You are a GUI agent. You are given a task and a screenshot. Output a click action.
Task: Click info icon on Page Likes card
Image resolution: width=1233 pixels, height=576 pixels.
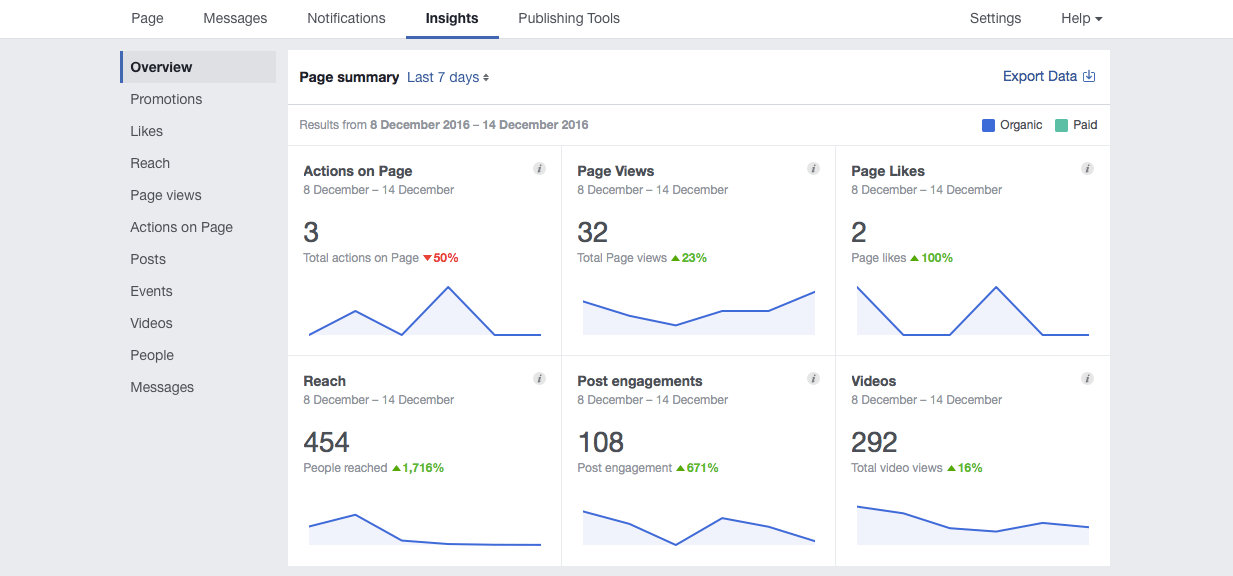pos(1088,169)
